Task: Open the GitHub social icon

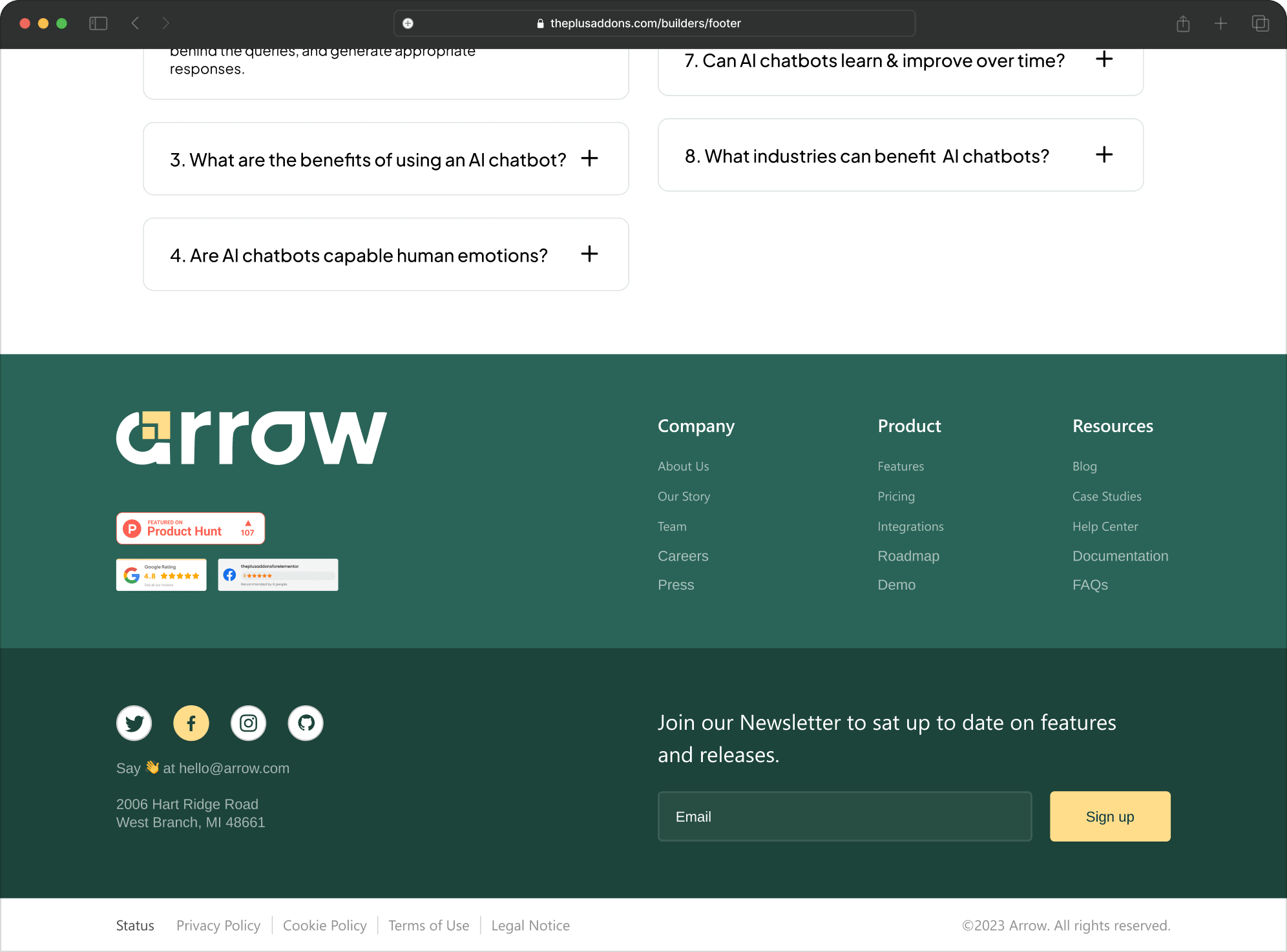Action: coord(306,723)
